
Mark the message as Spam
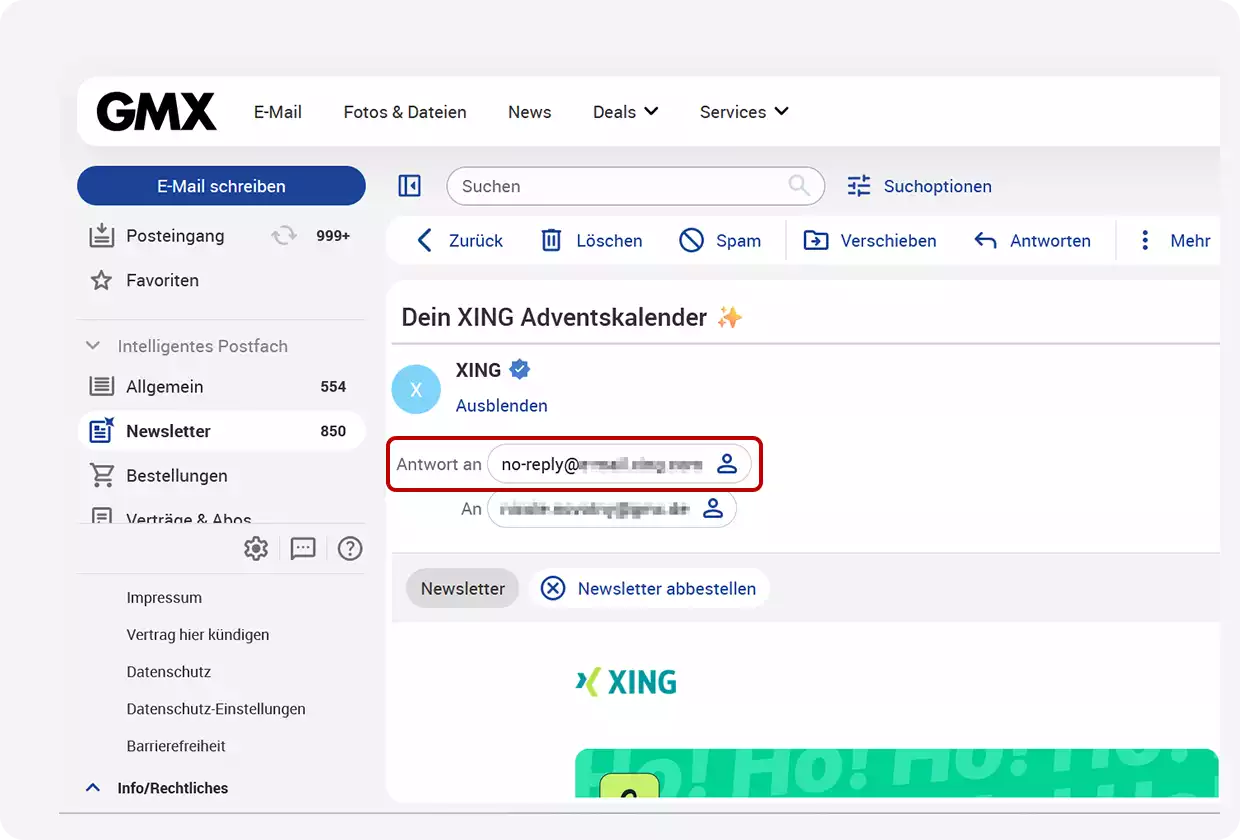(691, 240)
